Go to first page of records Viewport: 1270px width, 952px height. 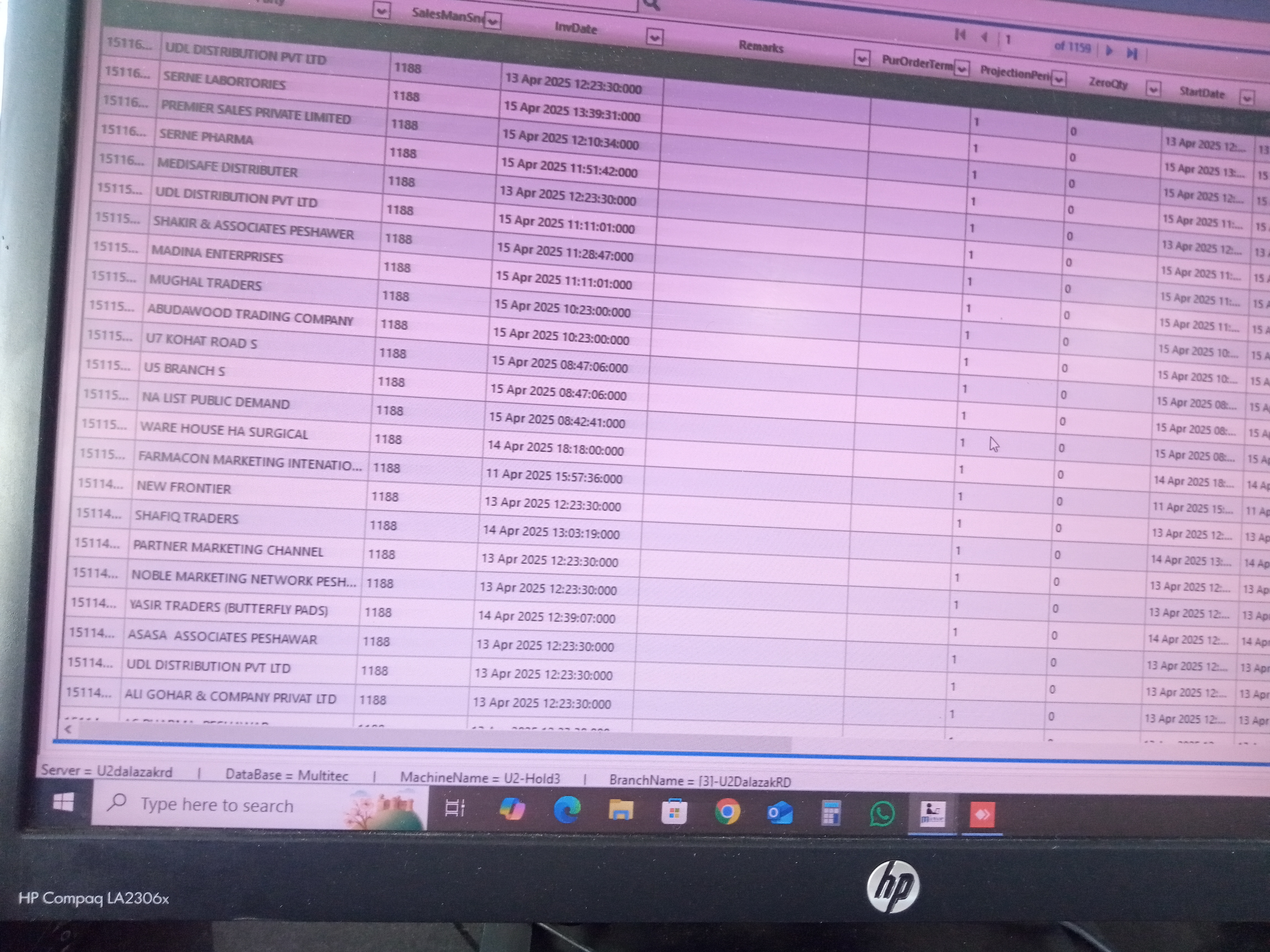point(959,35)
